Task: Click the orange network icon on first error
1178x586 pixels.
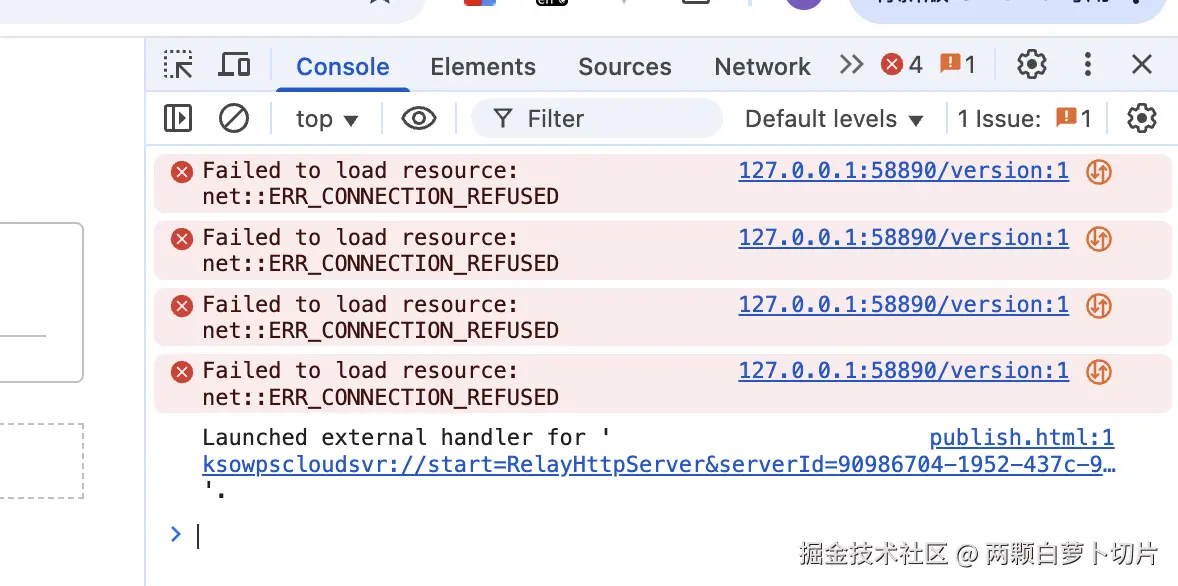Action: coord(1099,172)
